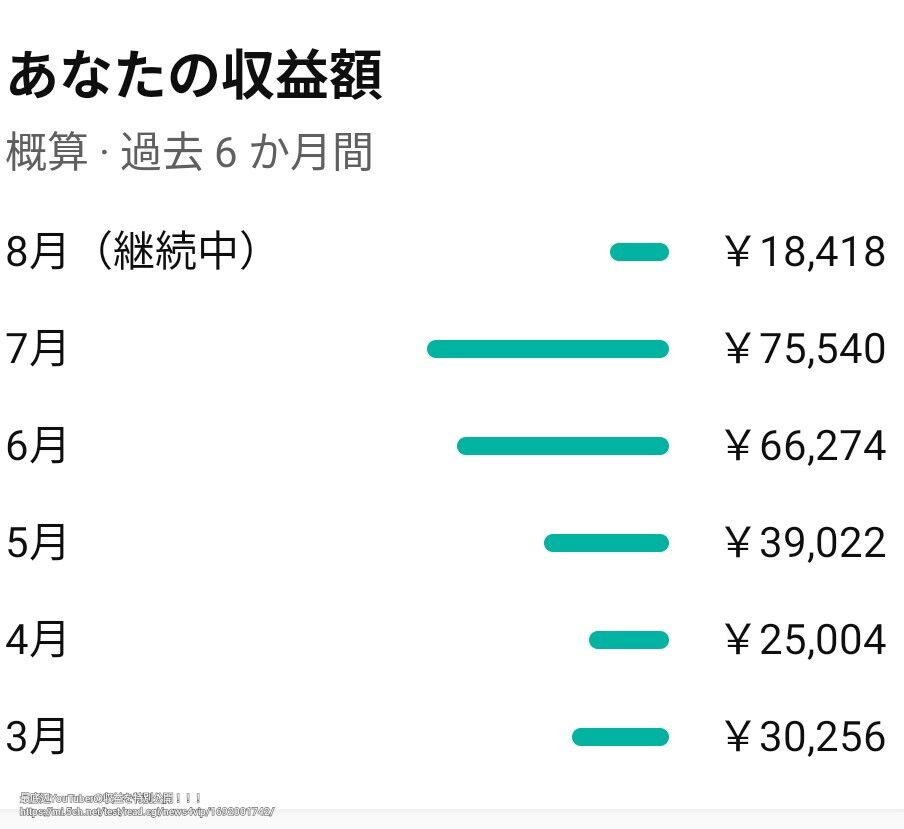
Task: Click the 6月 revenue bar
Action: 562,446
